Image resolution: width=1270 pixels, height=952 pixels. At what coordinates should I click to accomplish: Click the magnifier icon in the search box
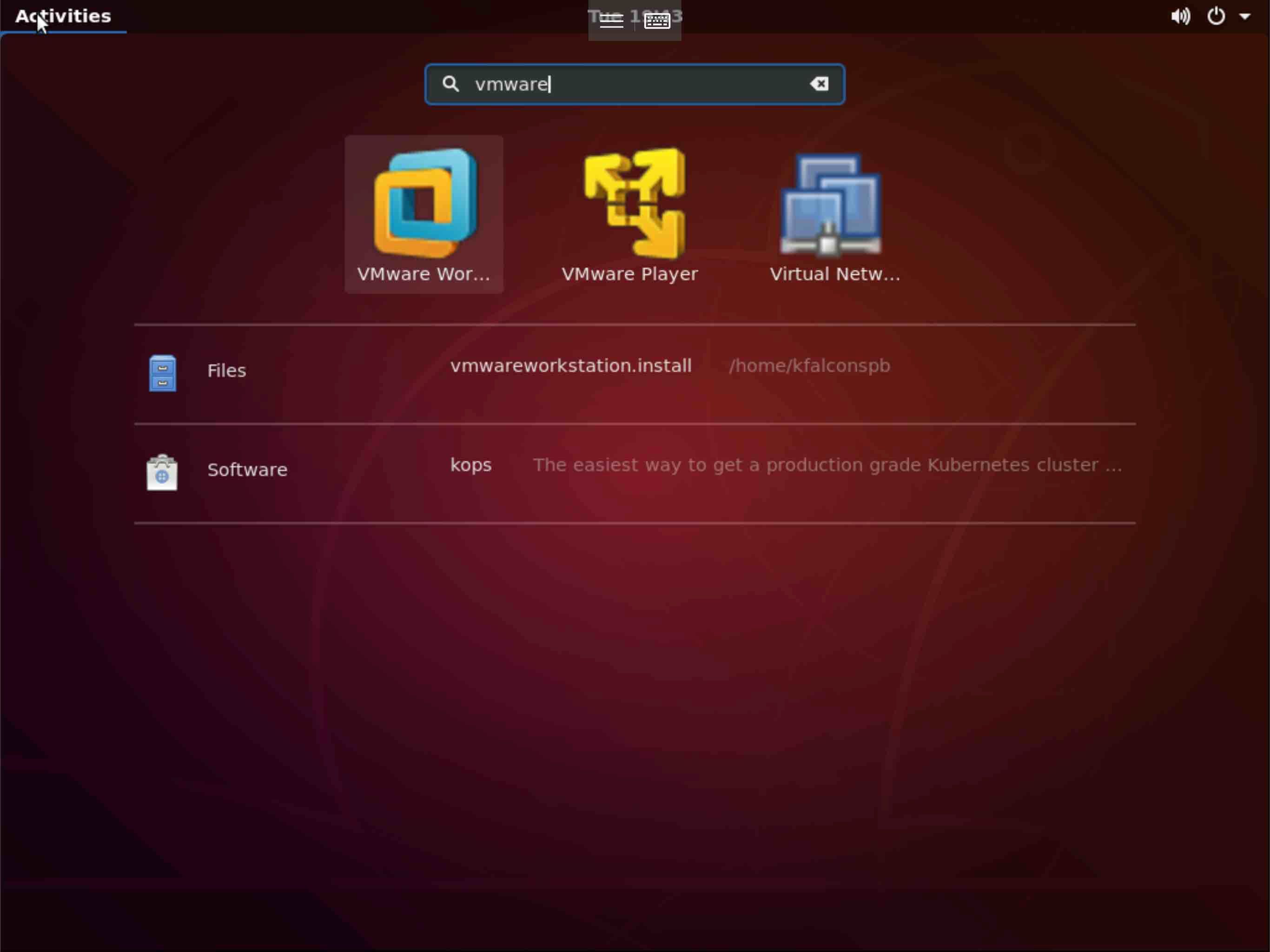[x=451, y=84]
